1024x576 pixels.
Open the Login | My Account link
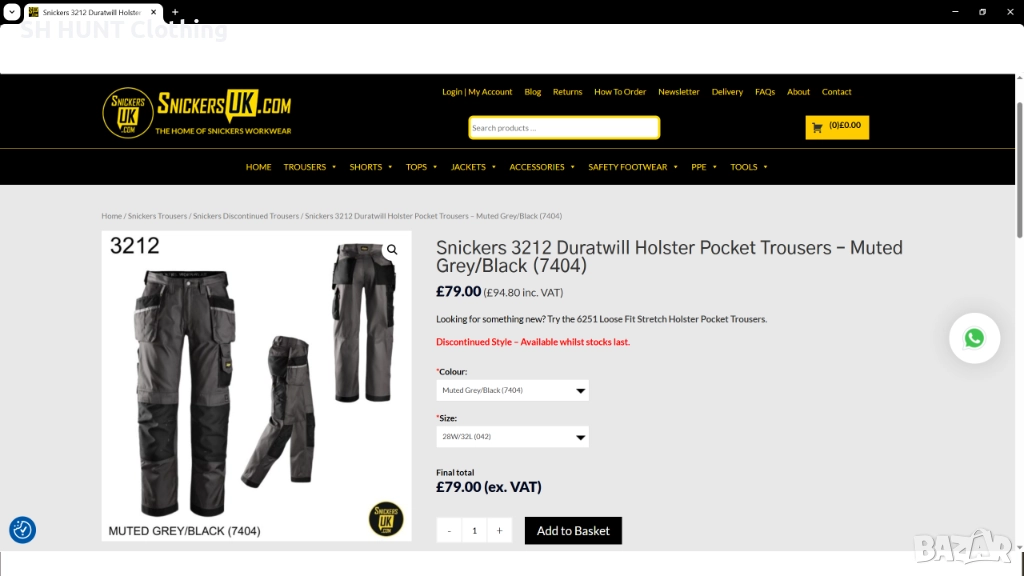(x=477, y=92)
